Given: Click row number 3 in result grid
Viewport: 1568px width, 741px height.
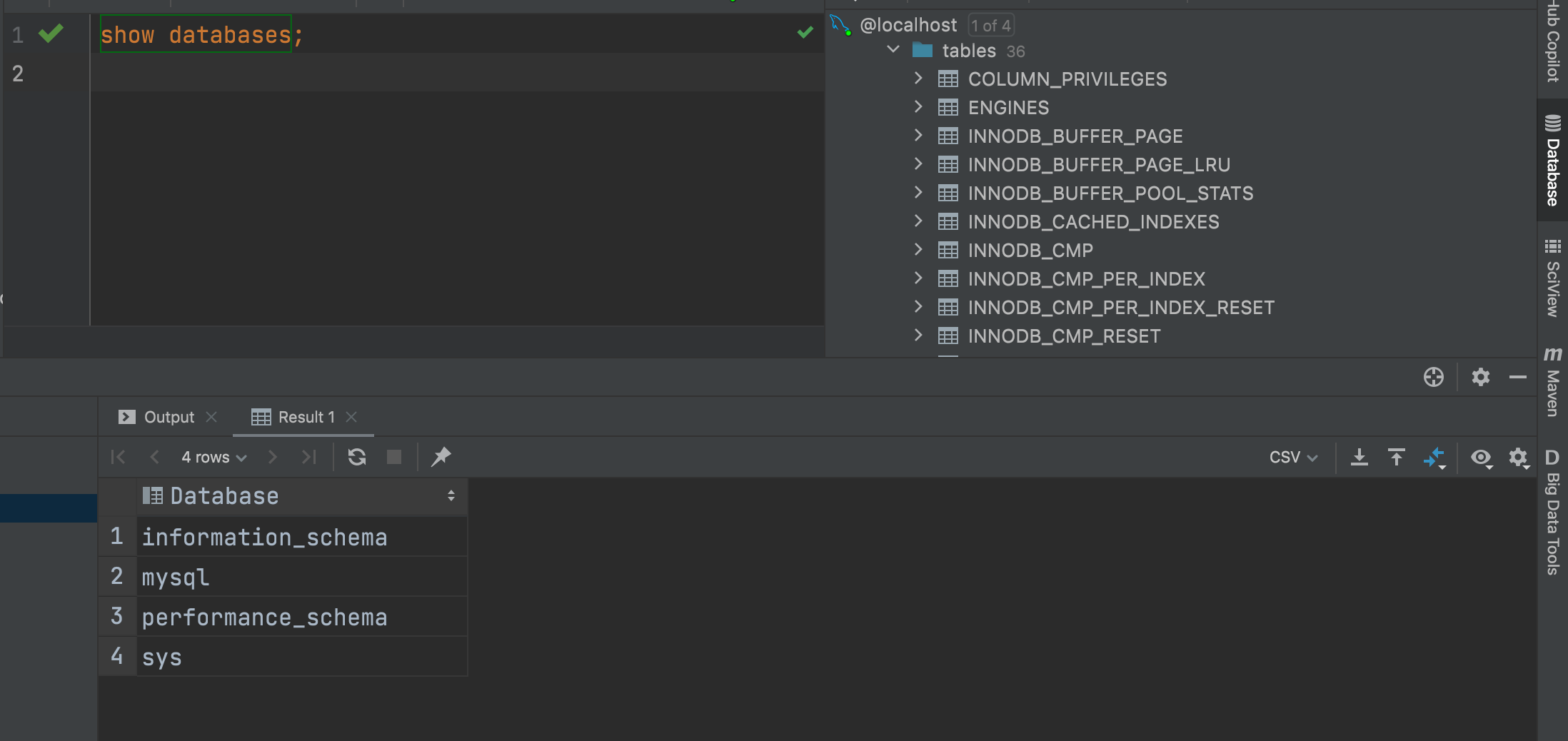Looking at the screenshot, I should click(117, 616).
